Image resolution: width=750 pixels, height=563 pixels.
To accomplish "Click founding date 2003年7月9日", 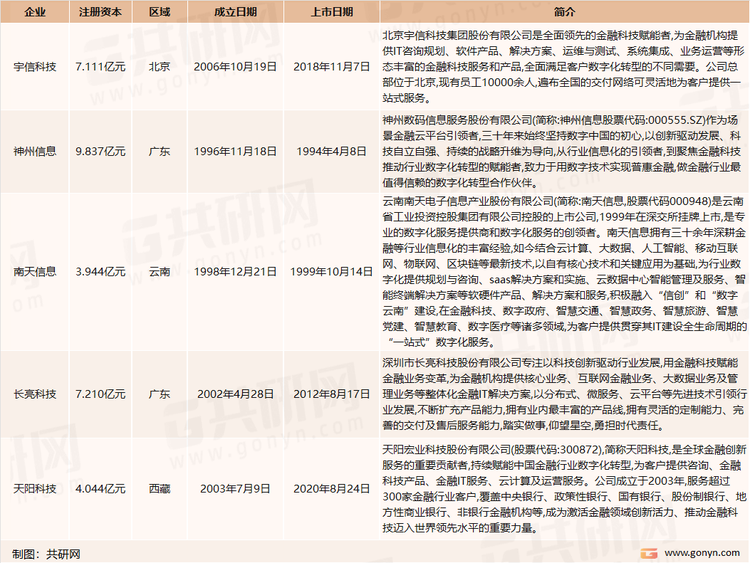I will [235, 489].
